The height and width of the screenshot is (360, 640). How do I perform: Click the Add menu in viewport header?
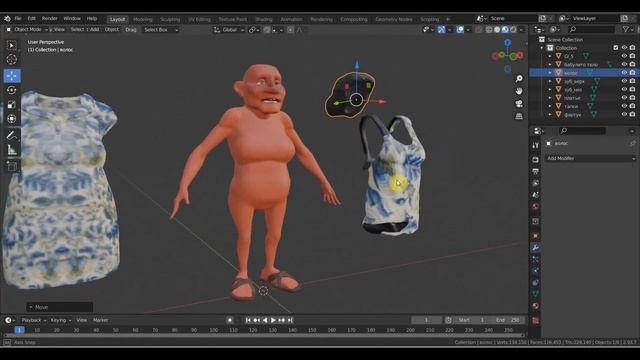point(94,29)
